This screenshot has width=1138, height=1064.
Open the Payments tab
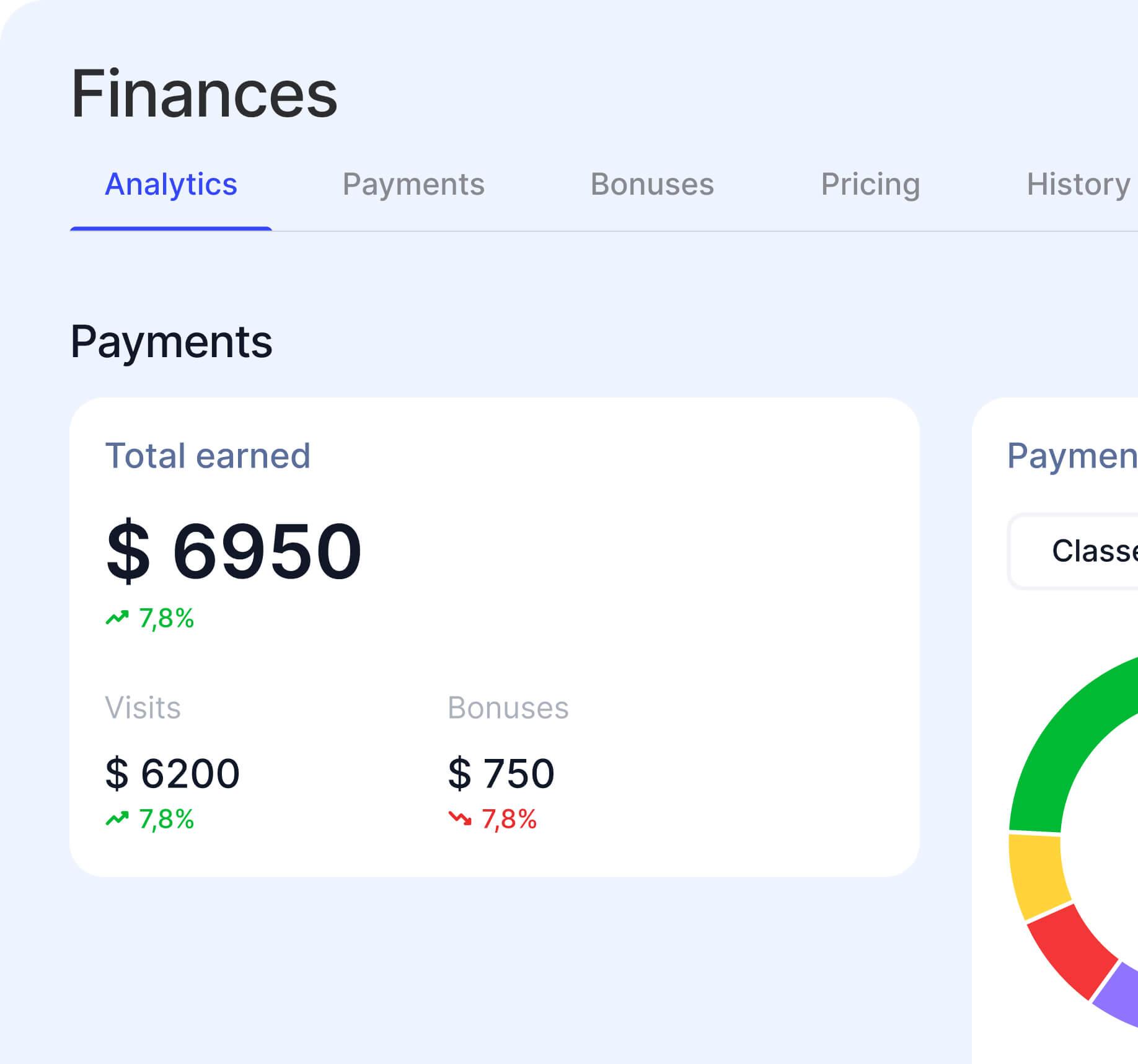413,185
